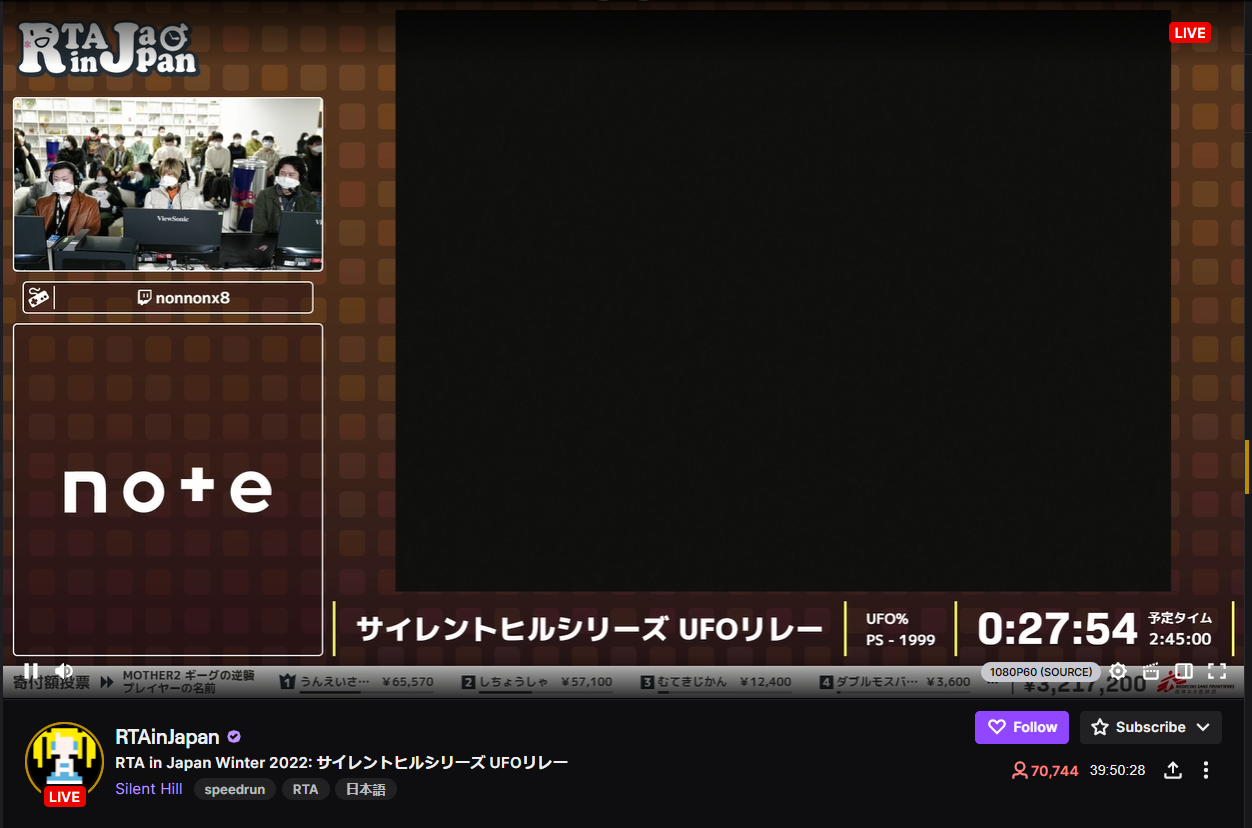Select the RTA tag
The height and width of the screenshot is (828, 1252).
tap(305, 789)
